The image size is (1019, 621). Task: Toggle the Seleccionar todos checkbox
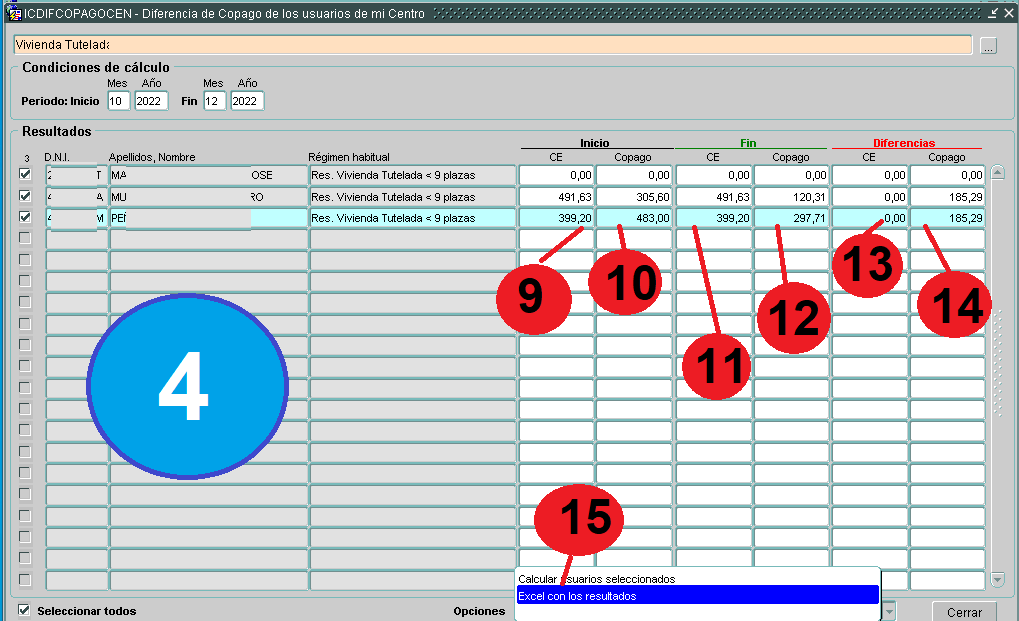coord(25,610)
